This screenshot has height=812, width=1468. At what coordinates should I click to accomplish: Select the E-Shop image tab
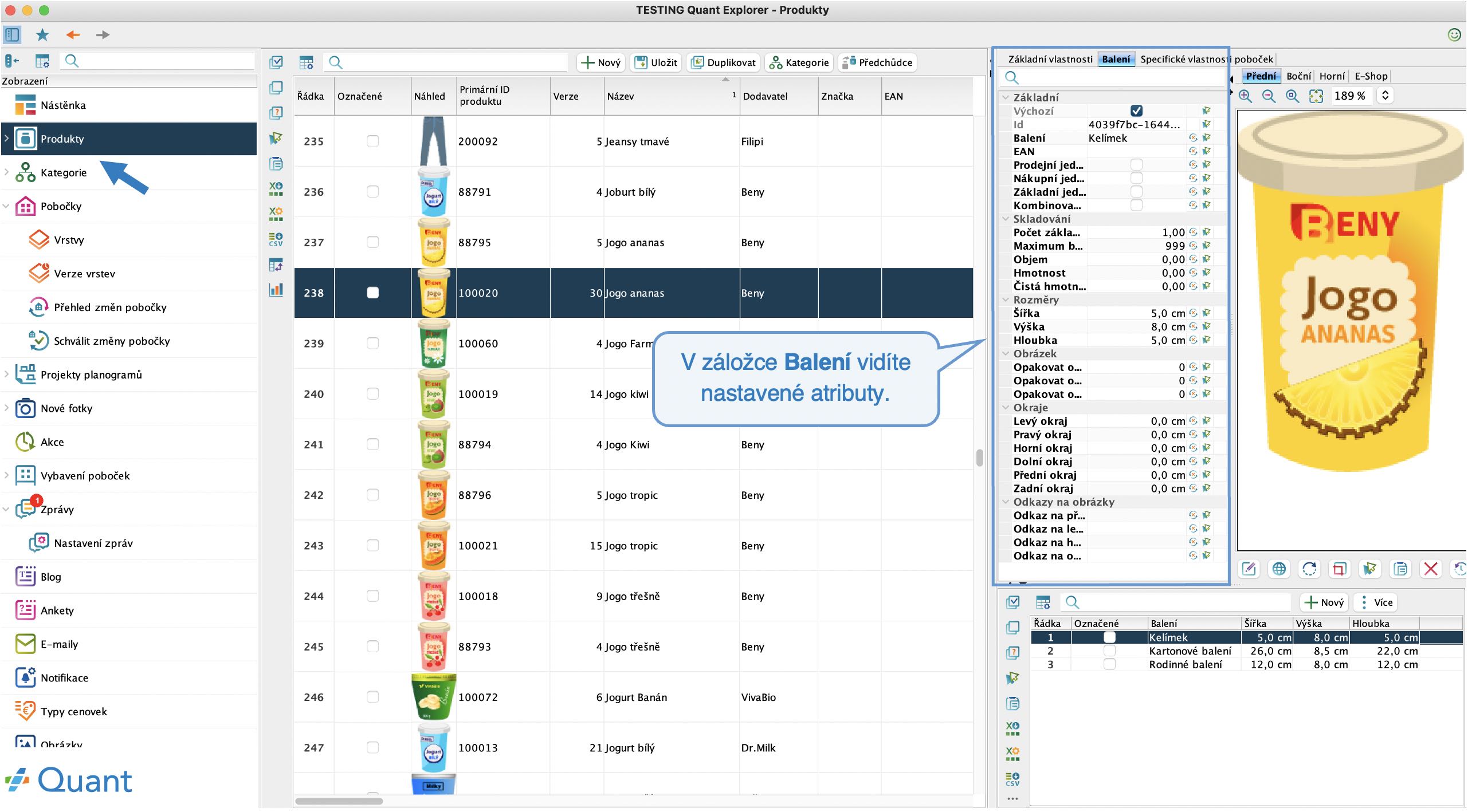pos(1371,76)
